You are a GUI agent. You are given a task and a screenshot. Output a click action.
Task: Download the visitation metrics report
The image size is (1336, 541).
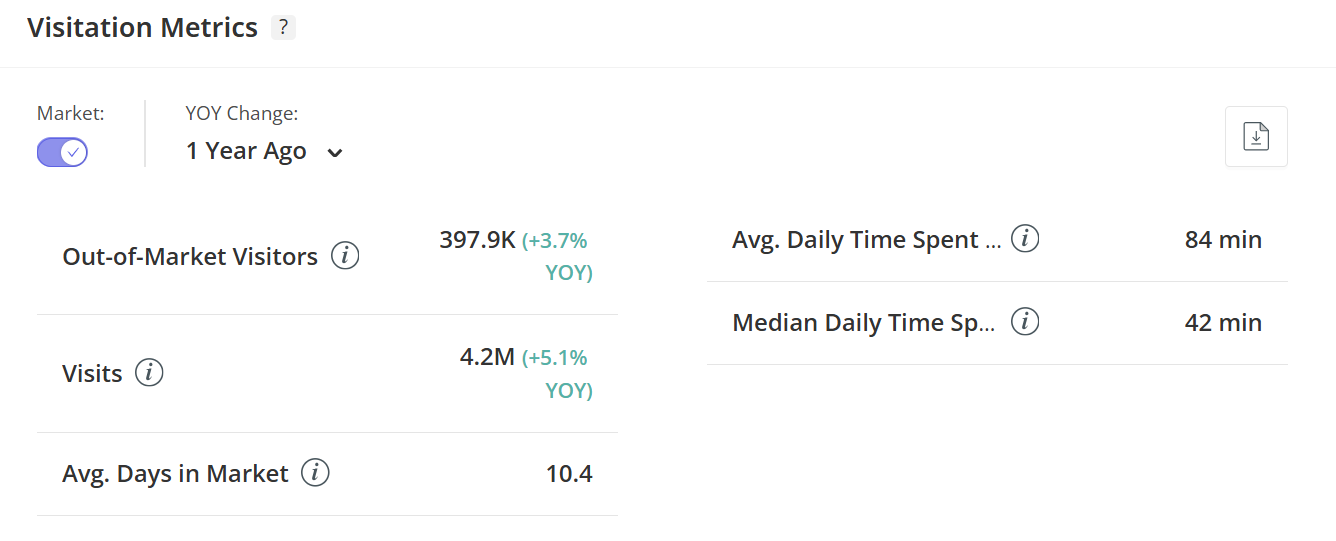pos(1256,136)
